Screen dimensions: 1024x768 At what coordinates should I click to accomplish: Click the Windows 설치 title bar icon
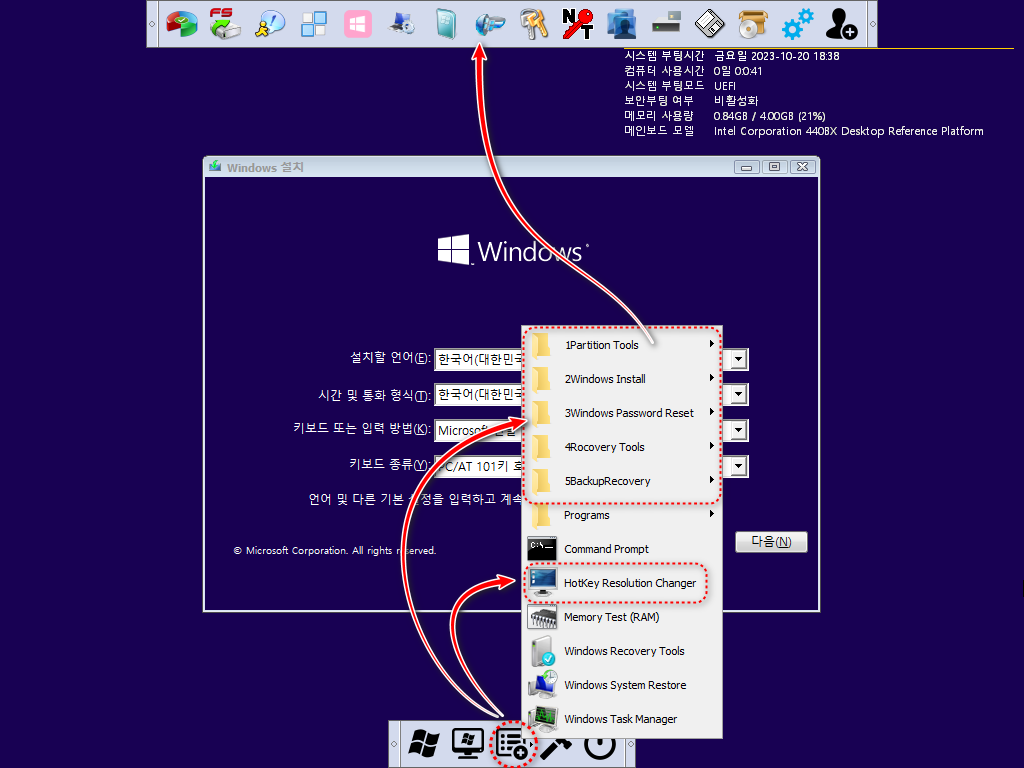coord(215,167)
